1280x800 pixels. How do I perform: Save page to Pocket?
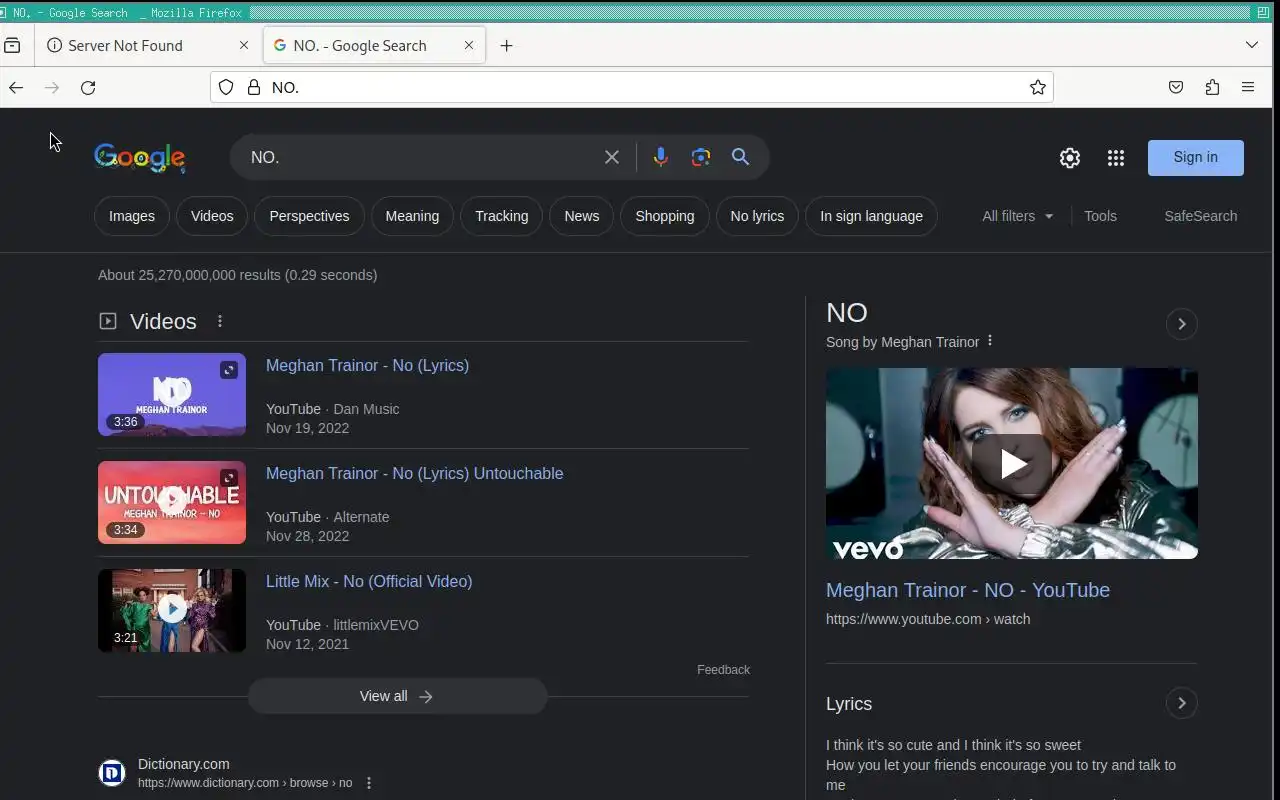point(1176,88)
